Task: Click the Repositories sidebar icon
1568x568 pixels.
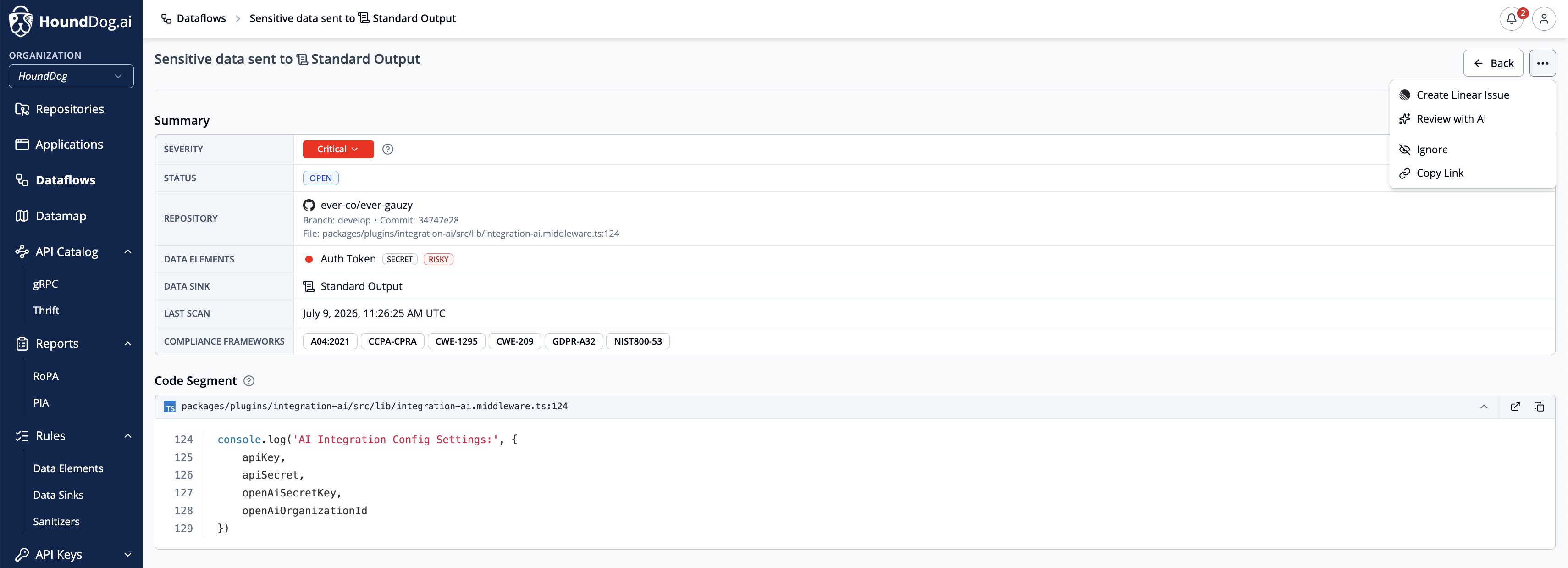Action: coord(22,109)
